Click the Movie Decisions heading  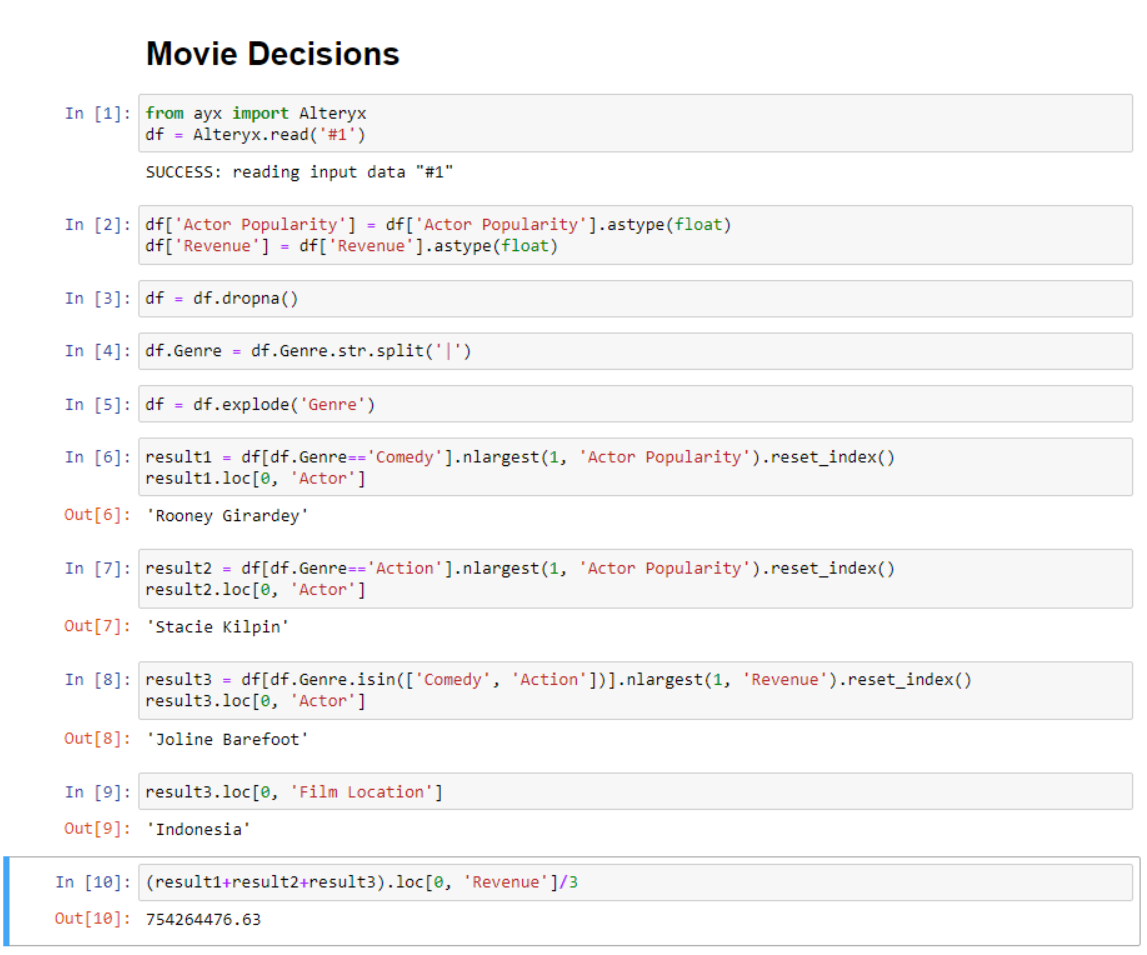tap(271, 53)
